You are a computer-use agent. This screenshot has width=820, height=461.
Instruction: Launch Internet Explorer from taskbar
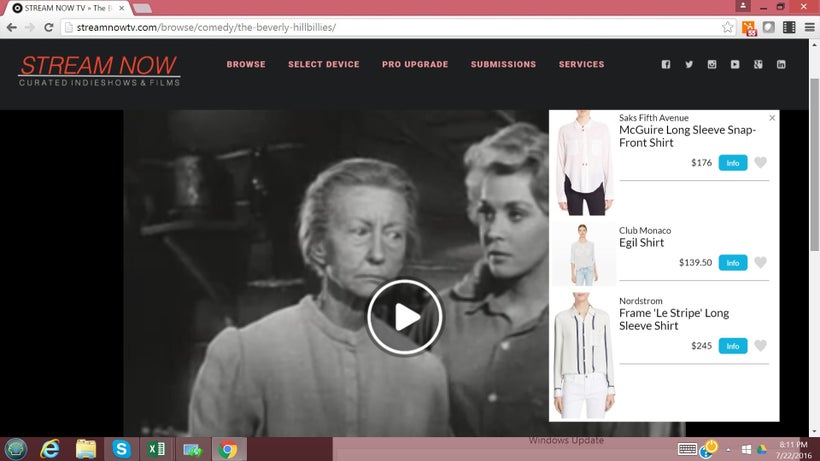pos(50,449)
